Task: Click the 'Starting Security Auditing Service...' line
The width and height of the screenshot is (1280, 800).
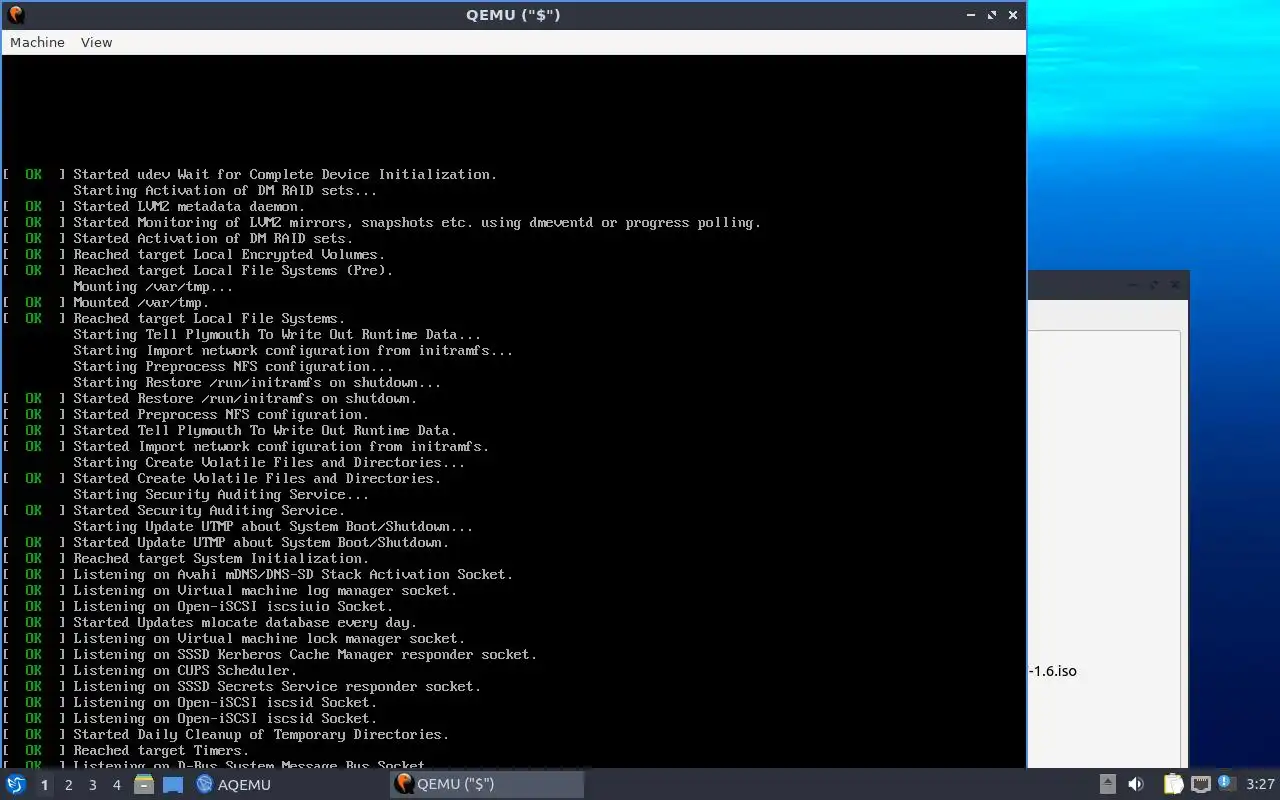Action: click(221, 494)
